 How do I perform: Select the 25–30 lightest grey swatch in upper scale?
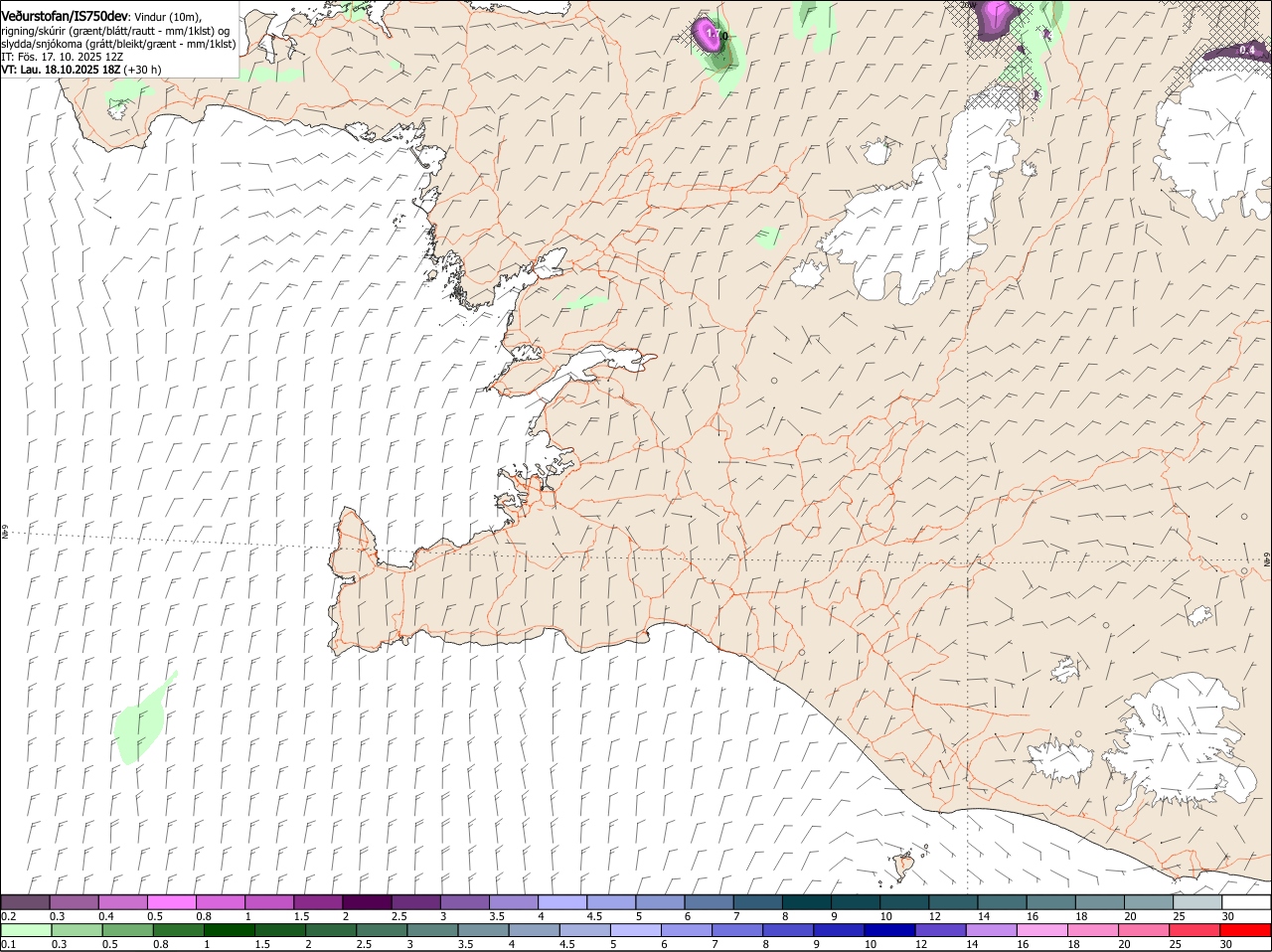(1197, 902)
